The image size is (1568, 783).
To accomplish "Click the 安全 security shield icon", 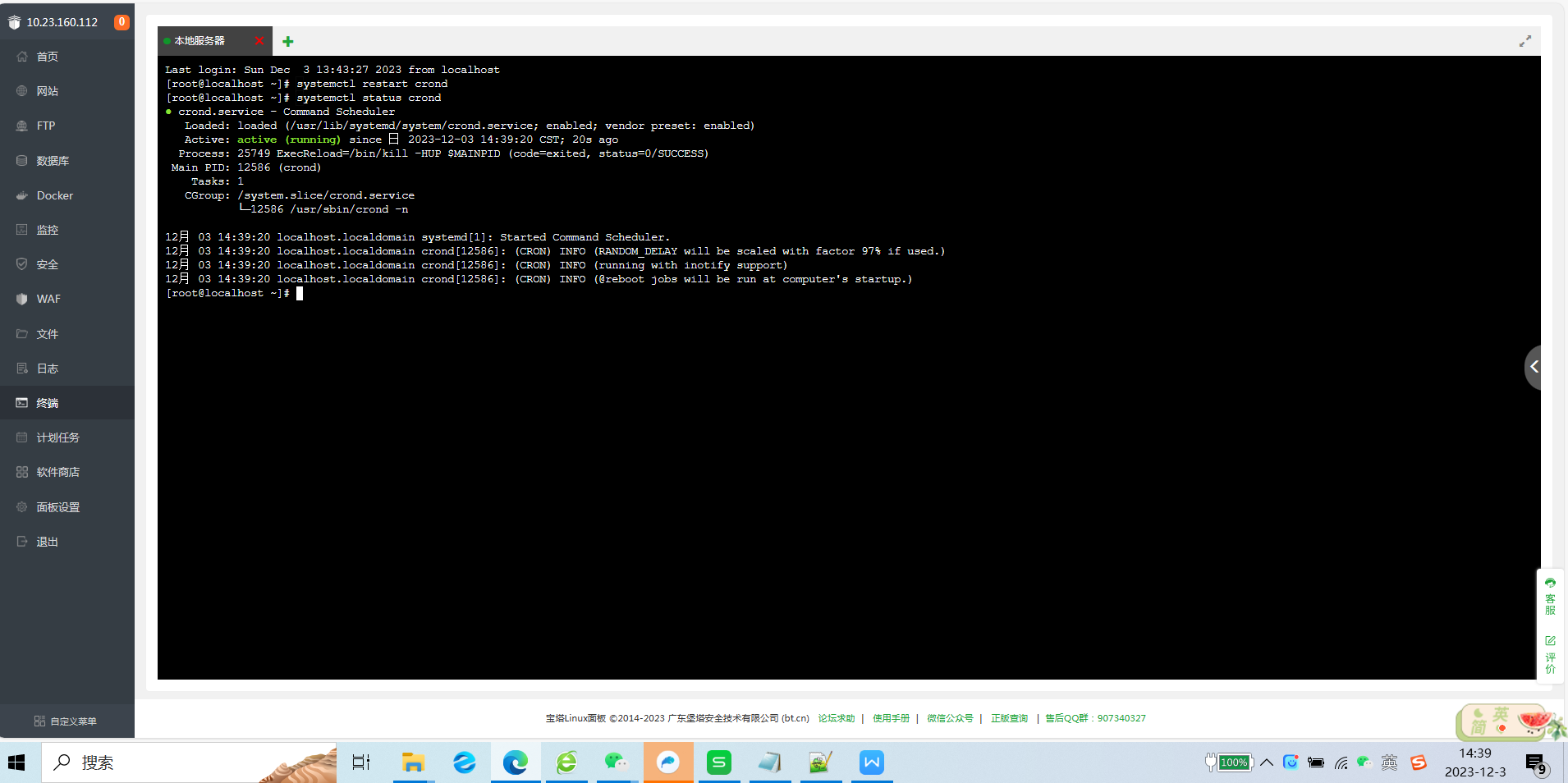I will [x=22, y=264].
